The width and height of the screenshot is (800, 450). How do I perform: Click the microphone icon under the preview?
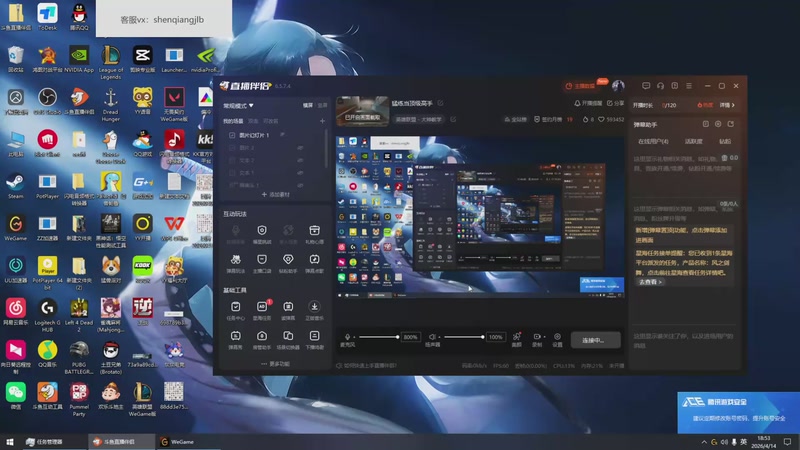347,337
